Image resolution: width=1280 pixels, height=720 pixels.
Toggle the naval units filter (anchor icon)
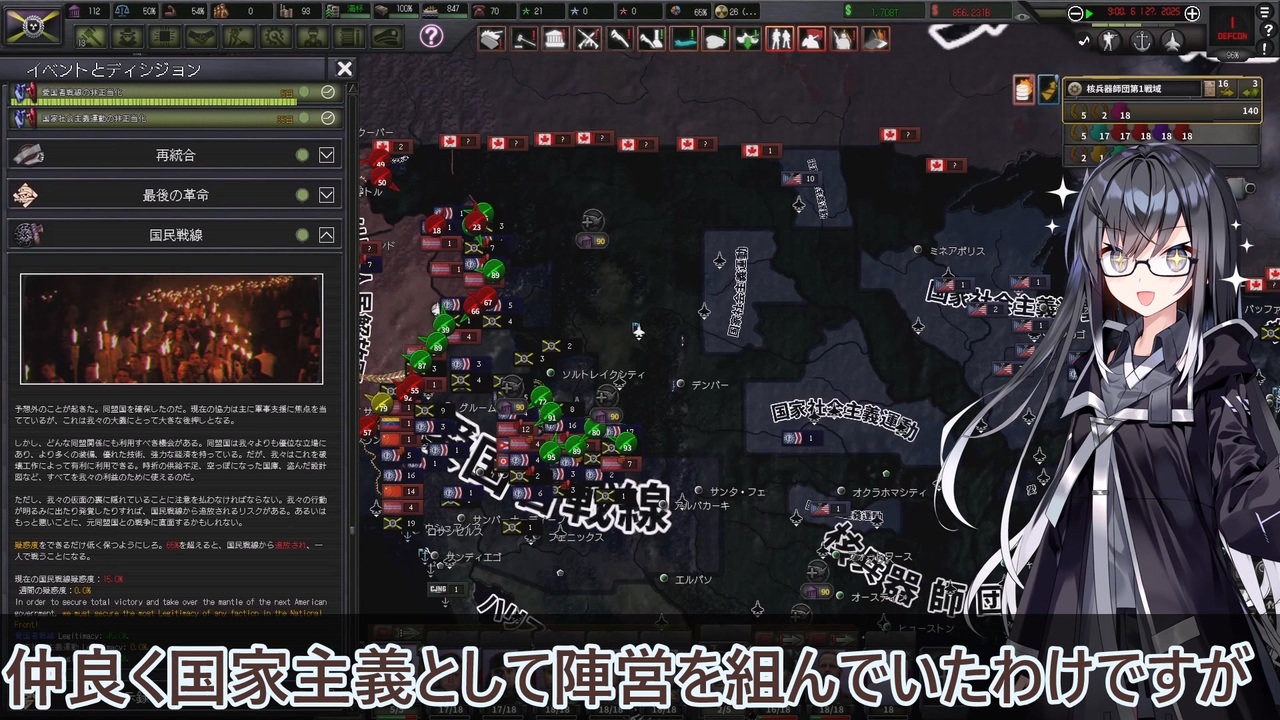click(1142, 41)
